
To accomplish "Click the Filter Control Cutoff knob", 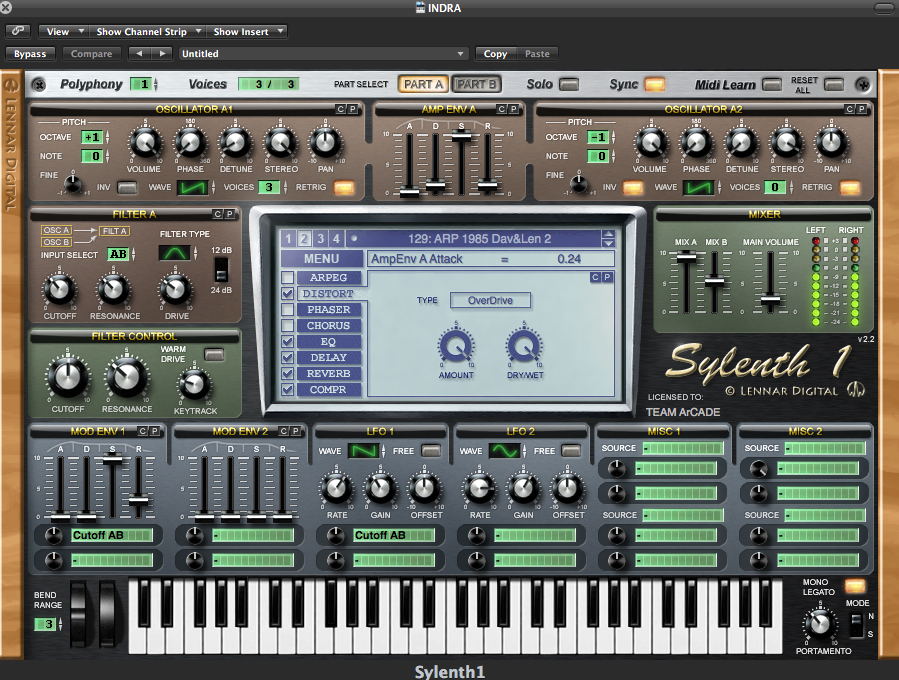I will [68, 378].
